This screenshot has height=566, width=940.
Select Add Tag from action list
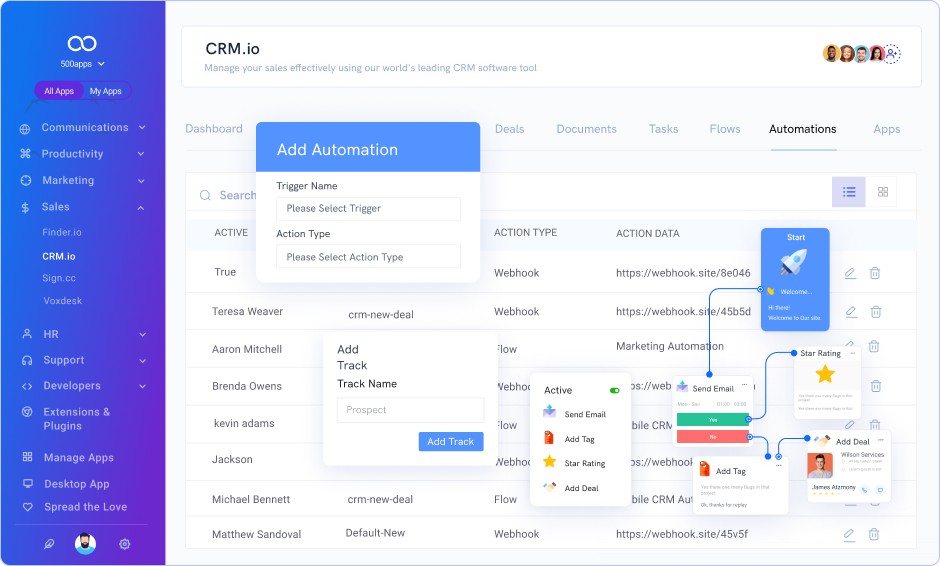pyautogui.click(x=569, y=439)
